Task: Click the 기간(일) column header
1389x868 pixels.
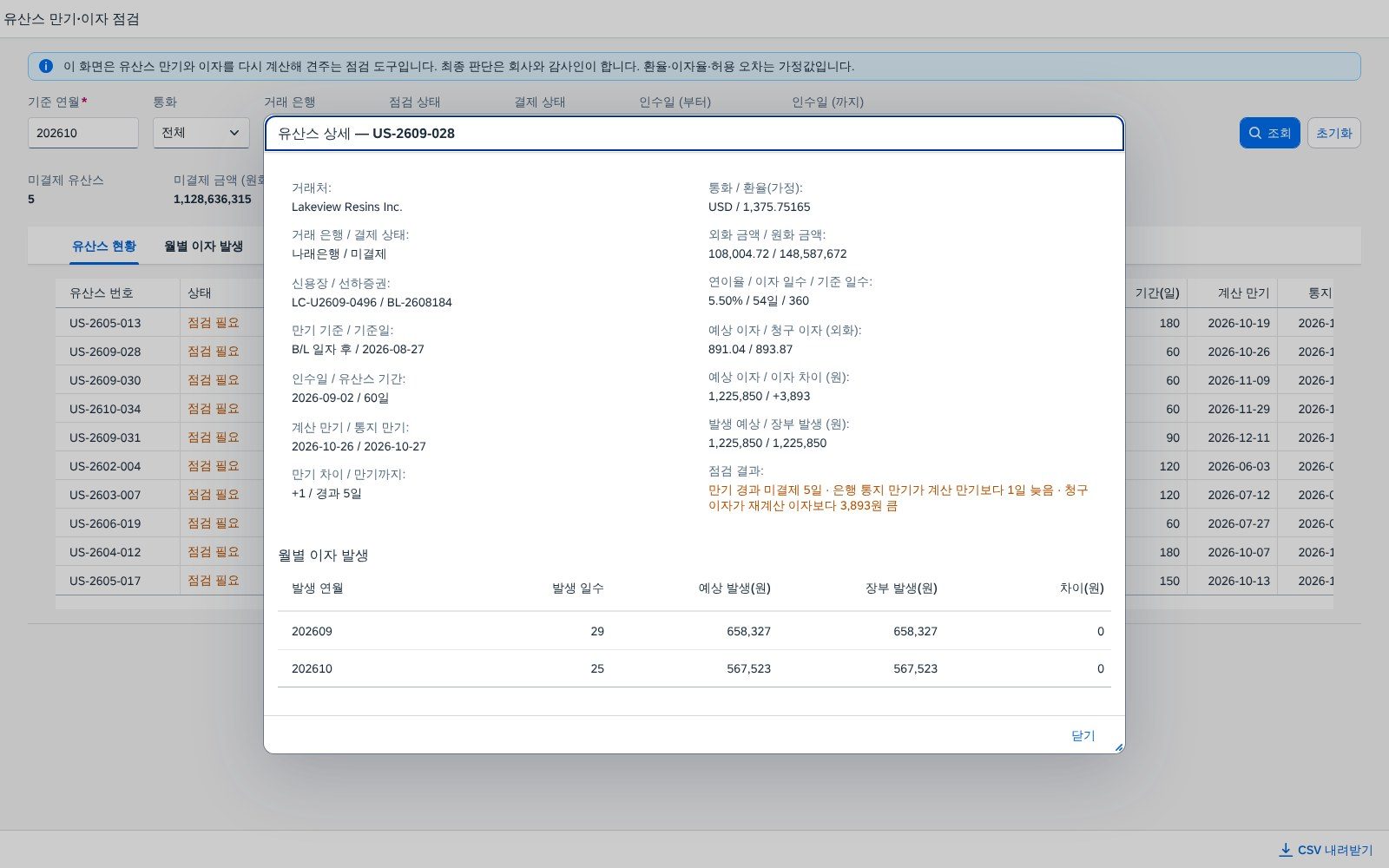Action: pyautogui.click(x=1156, y=293)
